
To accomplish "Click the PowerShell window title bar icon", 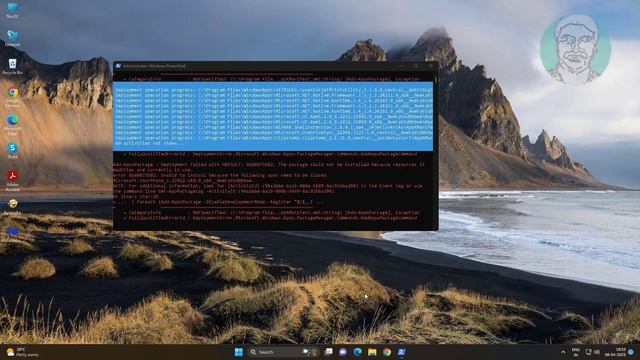I will pyautogui.click(x=118, y=66).
